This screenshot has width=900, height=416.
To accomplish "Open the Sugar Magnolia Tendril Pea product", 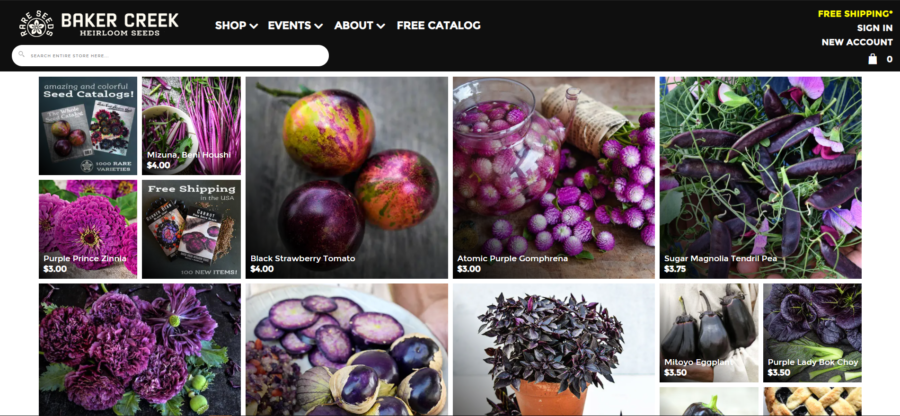I will click(761, 178).
